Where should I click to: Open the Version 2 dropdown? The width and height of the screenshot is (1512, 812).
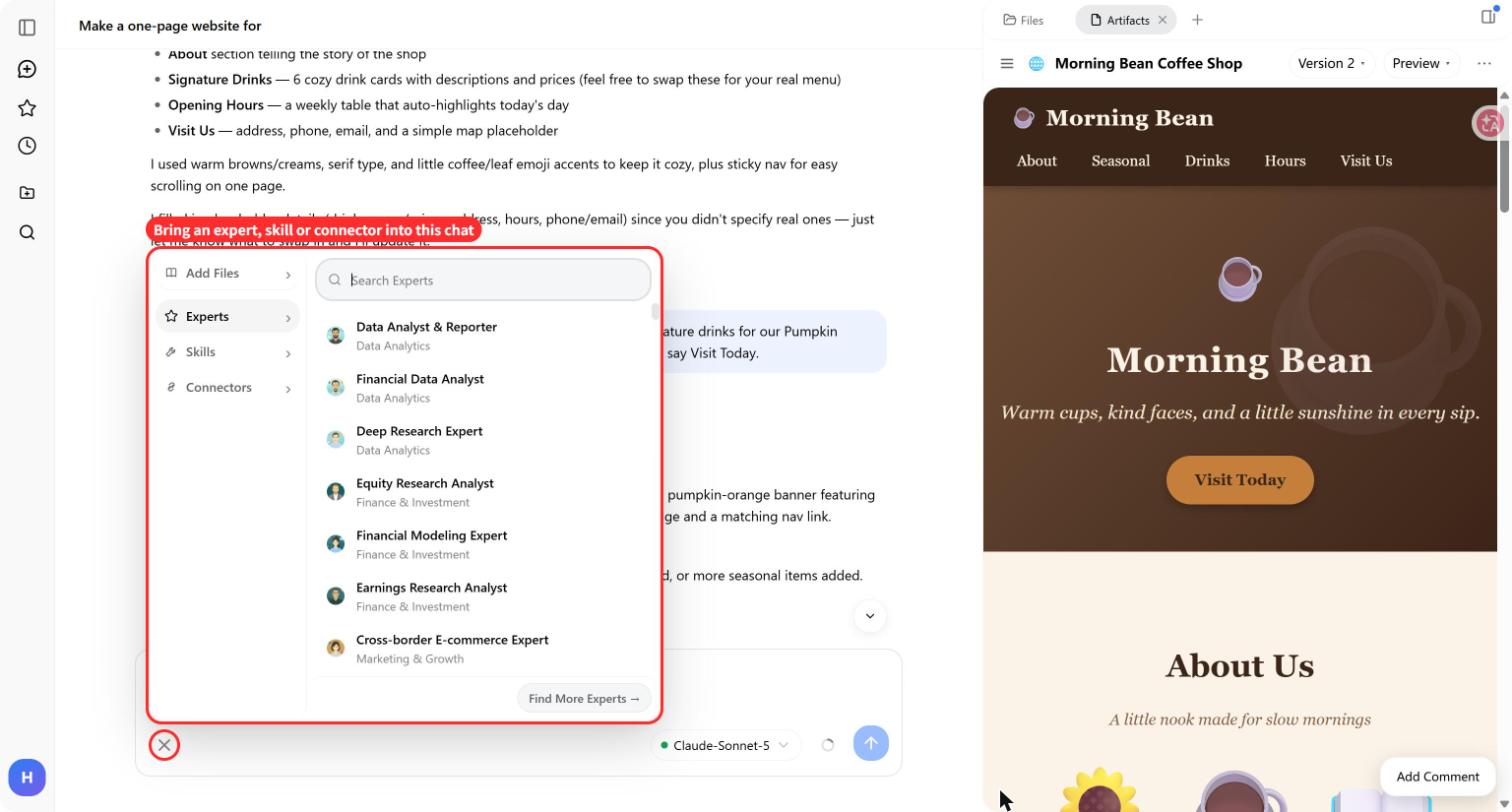(1332, 63)
